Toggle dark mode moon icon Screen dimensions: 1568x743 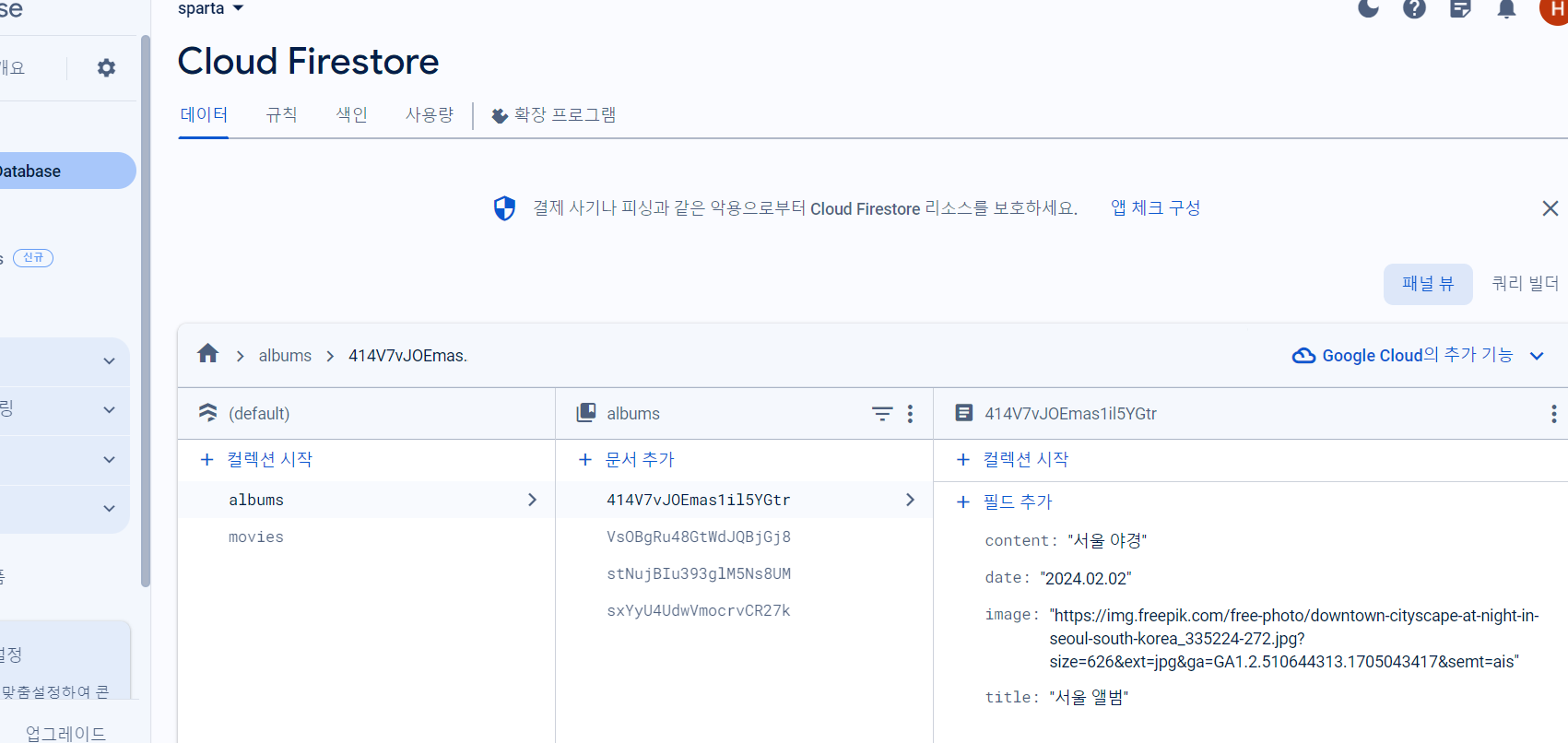pos(1369,8)
